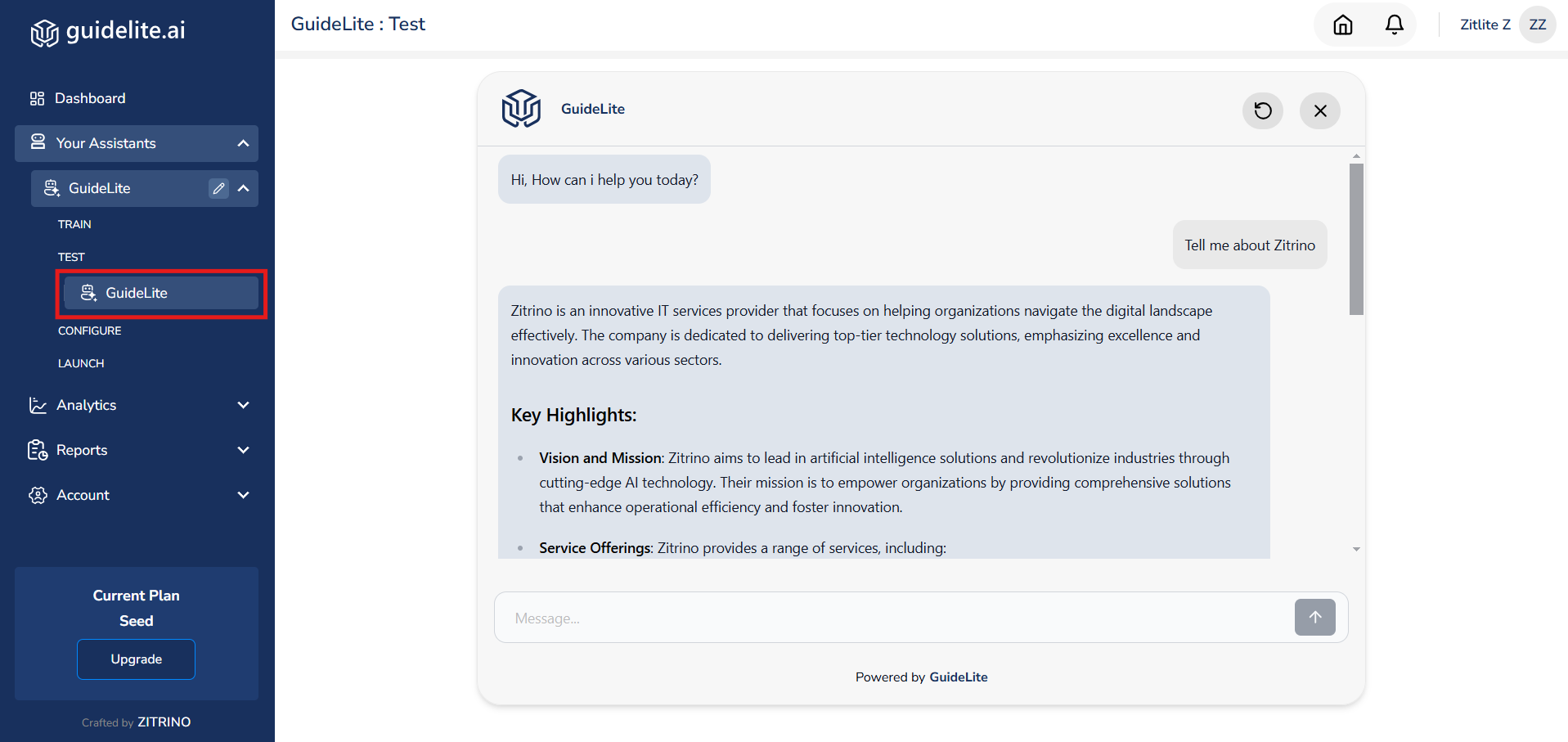Click the GuideLite chat header name
Viewport: 1568px width, 742px height.
(593, 109)
